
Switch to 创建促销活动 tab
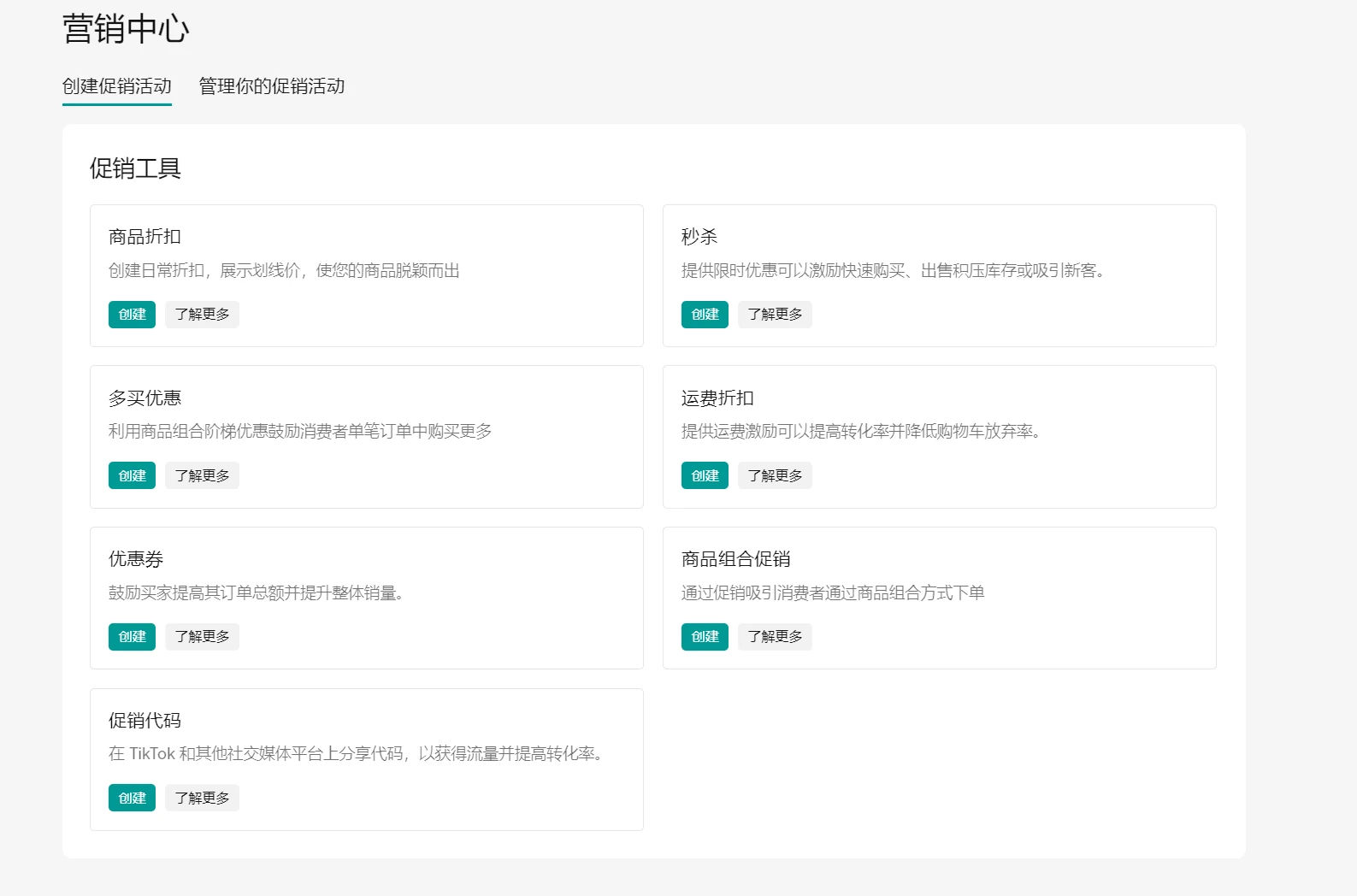[x=117, y=86]
